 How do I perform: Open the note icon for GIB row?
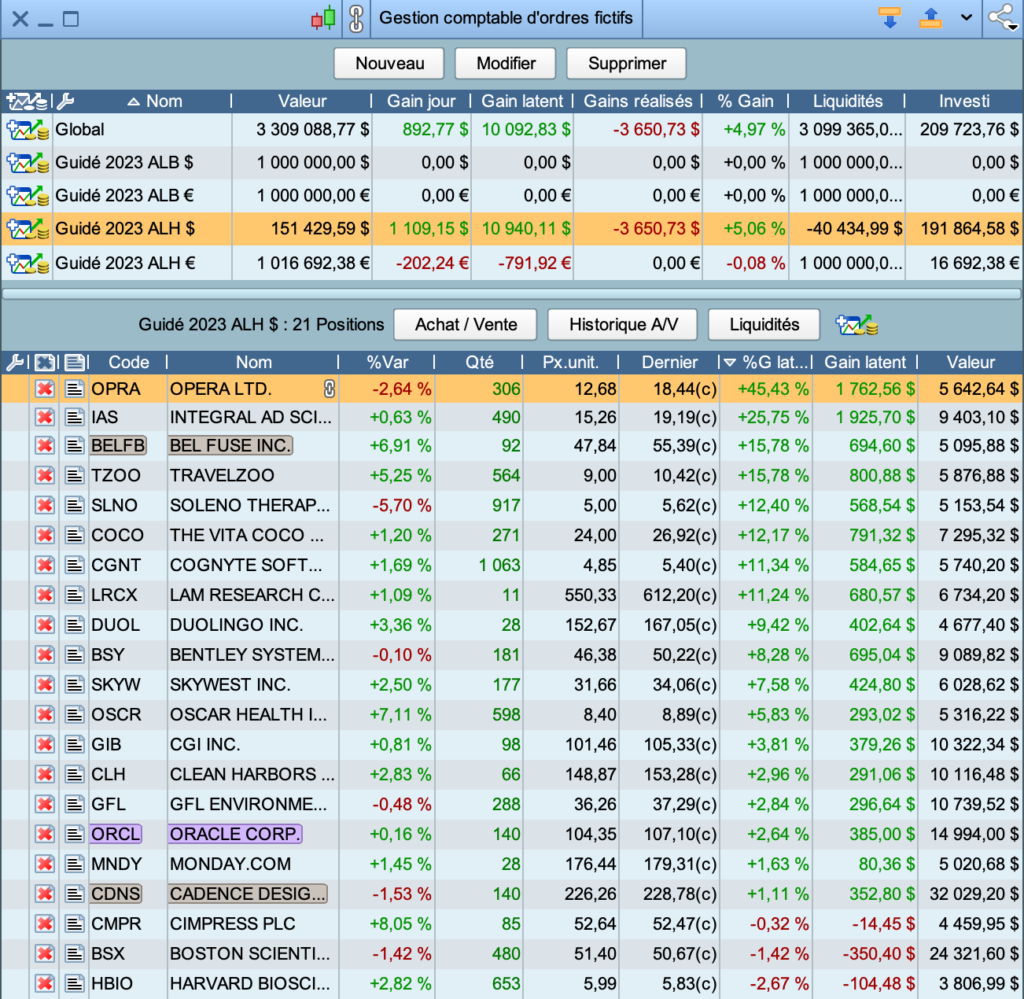coord(74,744)
